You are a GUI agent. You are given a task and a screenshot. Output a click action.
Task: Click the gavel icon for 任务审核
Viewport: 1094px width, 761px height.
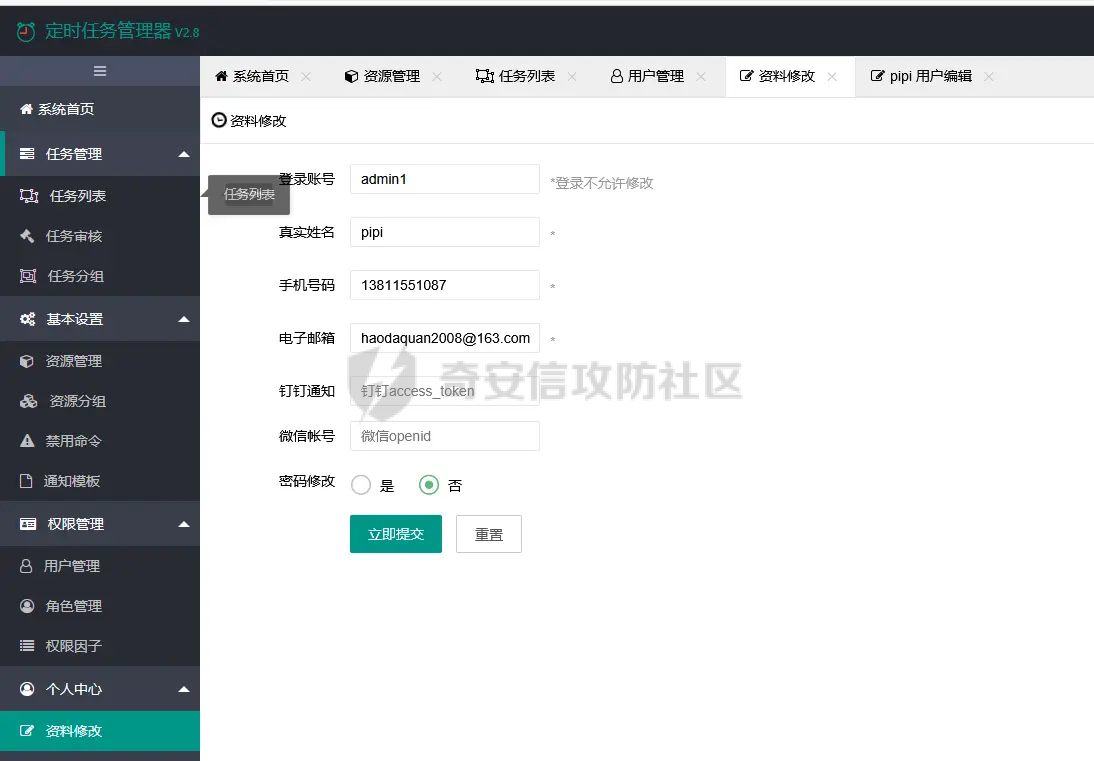[x=27, y=236]
